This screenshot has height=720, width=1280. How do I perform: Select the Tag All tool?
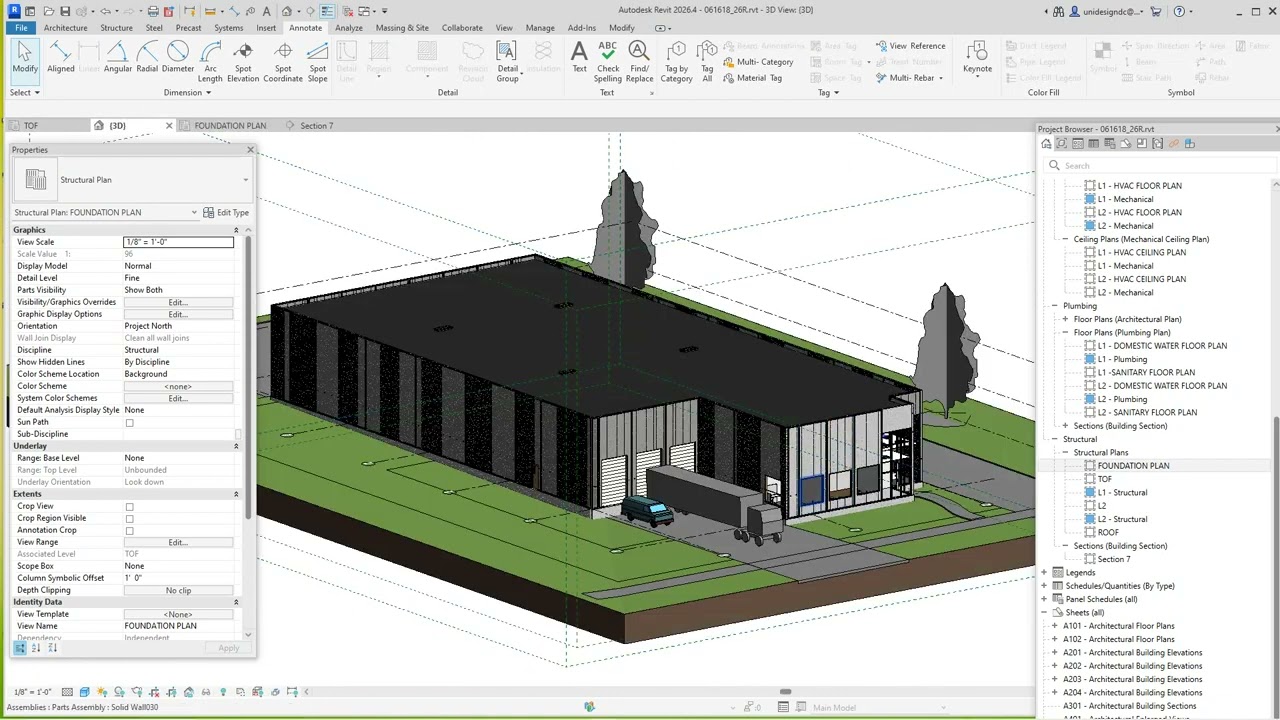tap(707, 62)
